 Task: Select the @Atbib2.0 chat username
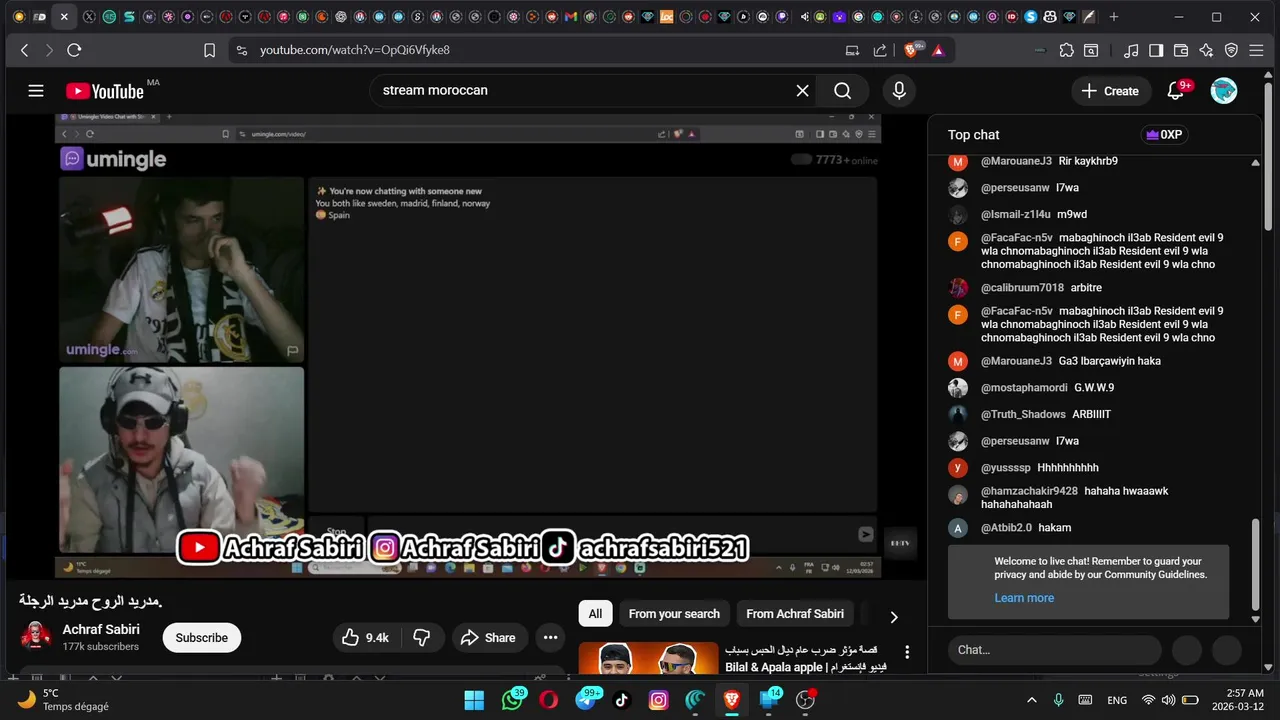tap(1006, 528)
